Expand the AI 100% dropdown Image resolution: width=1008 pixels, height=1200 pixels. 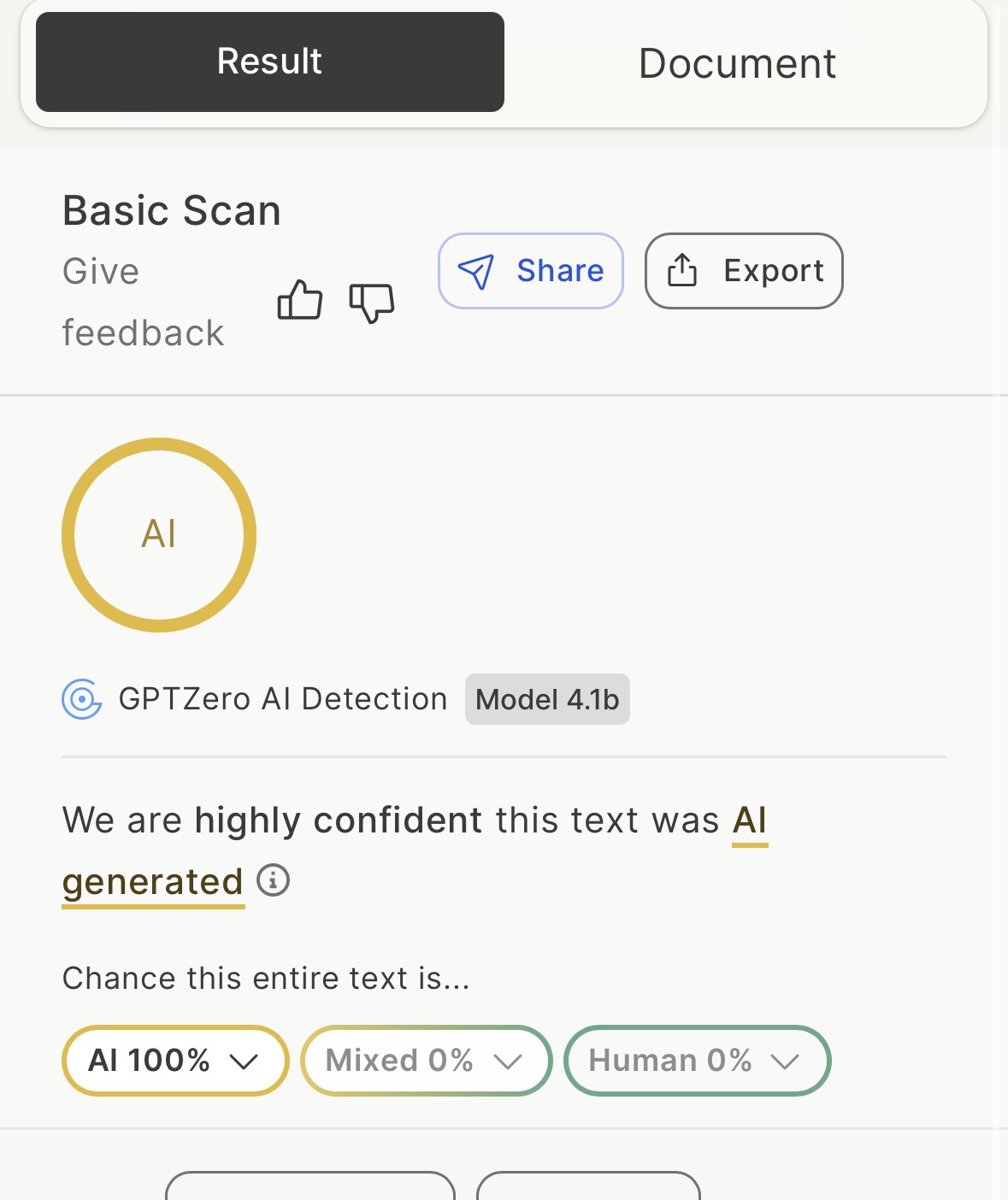[174, 1061]
